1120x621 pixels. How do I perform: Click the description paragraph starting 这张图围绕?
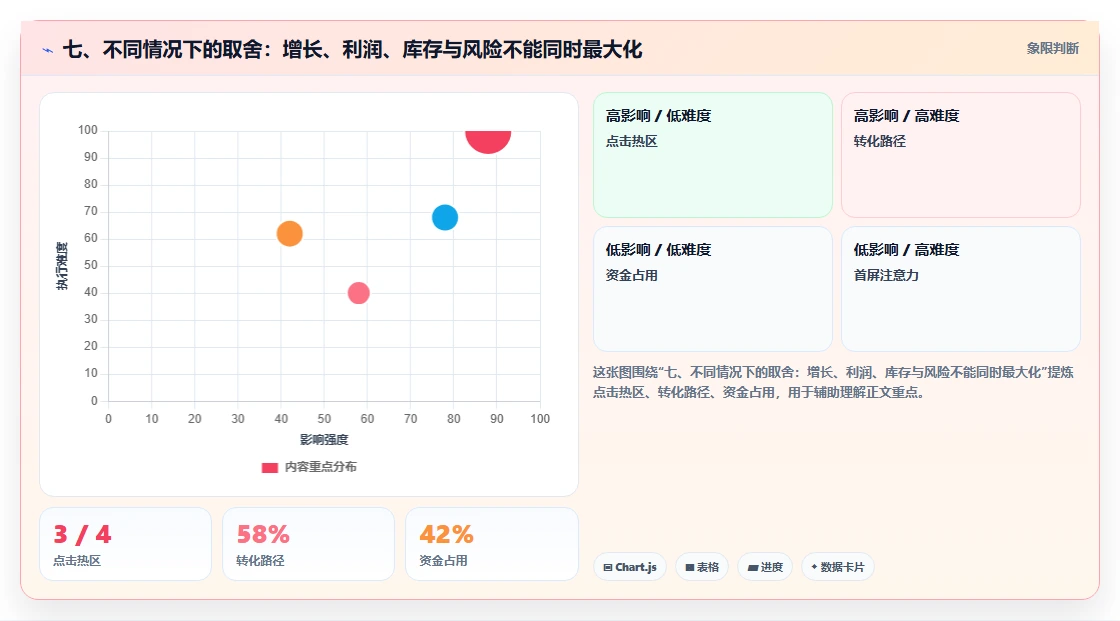834,382
